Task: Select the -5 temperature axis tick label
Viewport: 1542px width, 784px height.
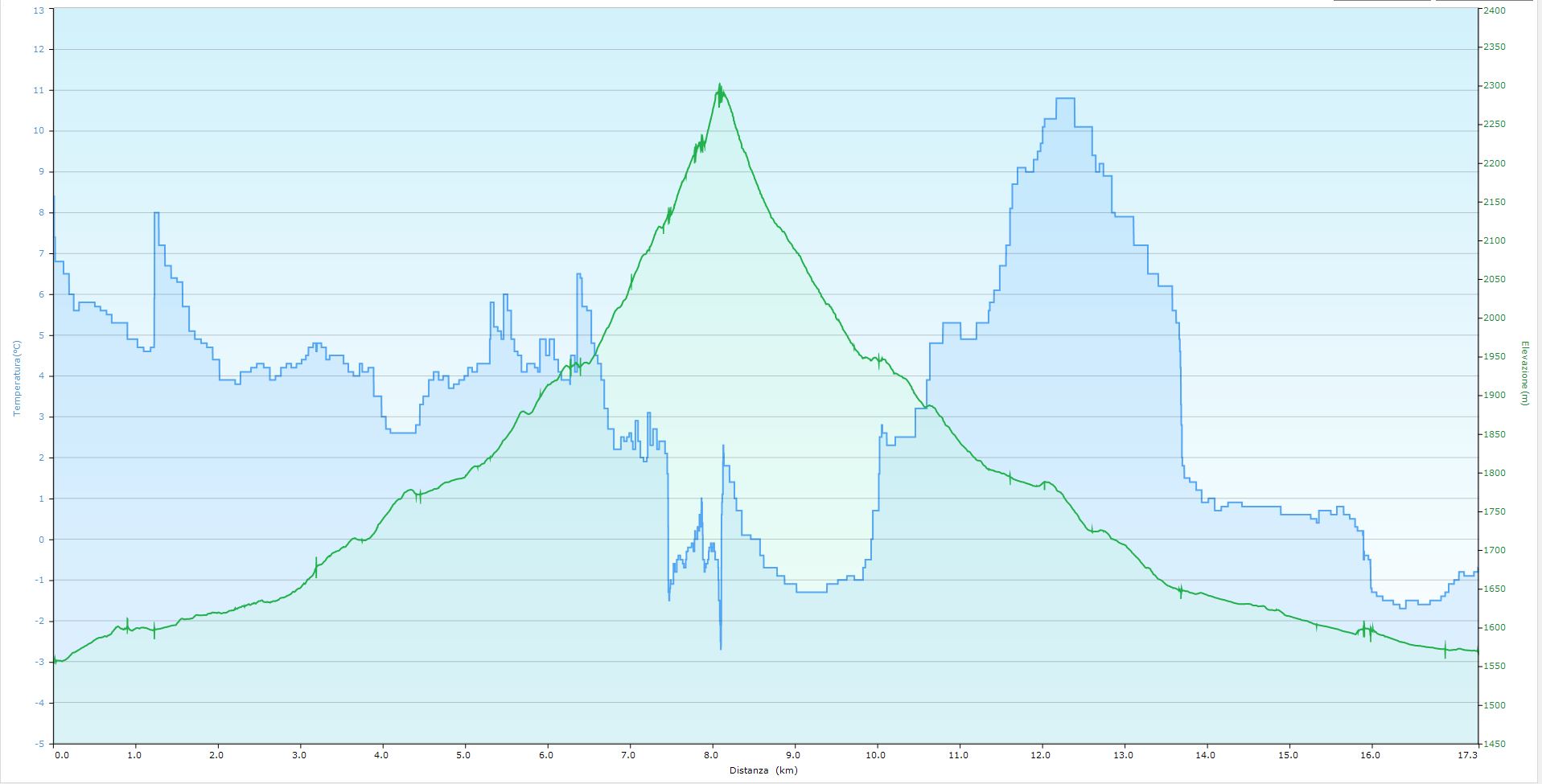Action: [x=39, y=744]
